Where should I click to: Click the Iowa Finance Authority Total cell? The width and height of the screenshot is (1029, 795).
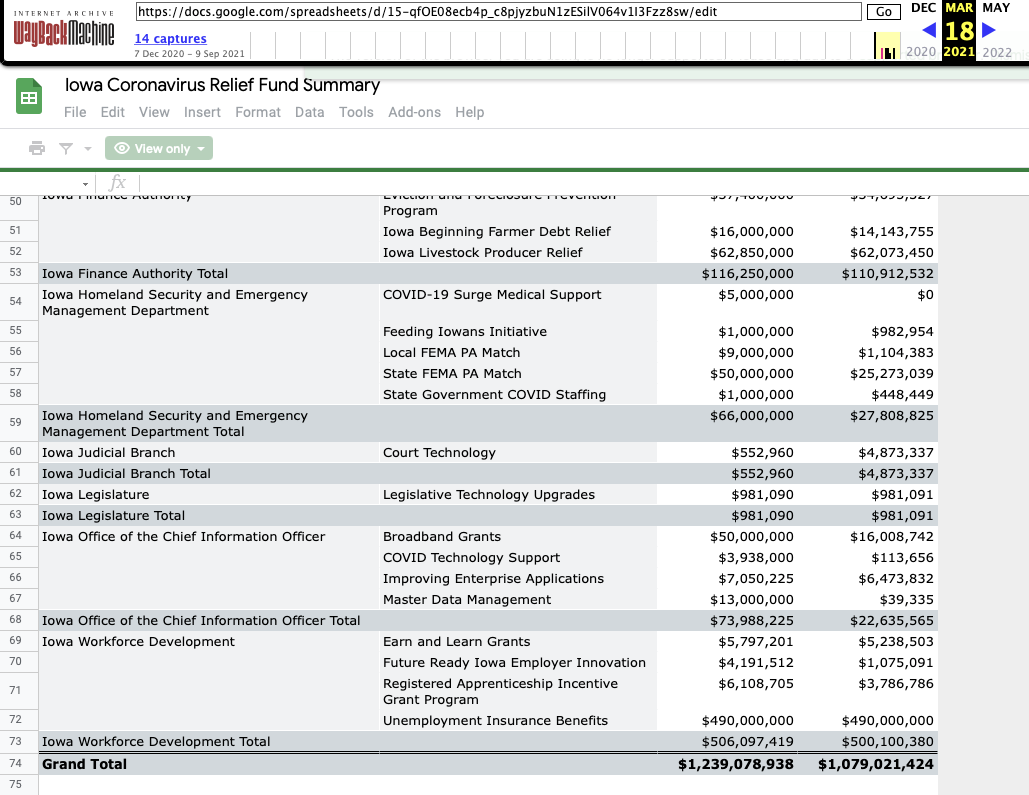point(209,273)
